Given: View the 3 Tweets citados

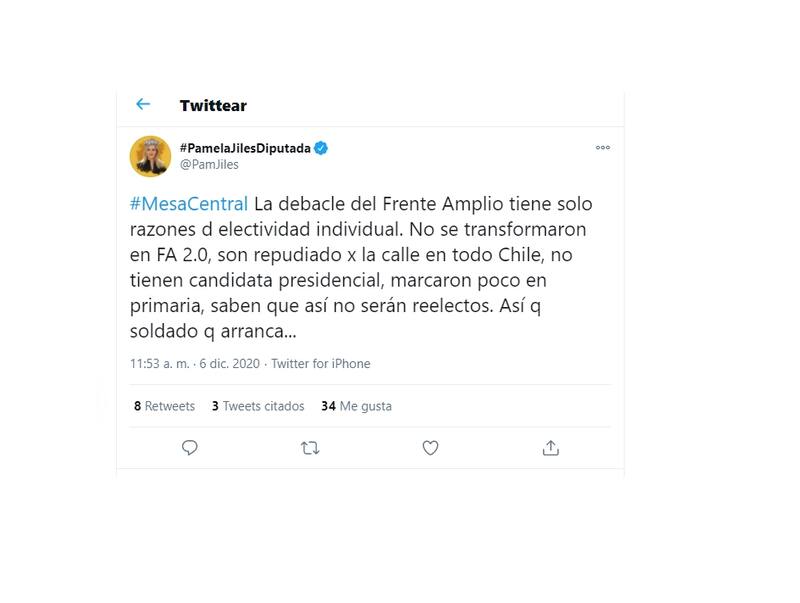Looking at the screenshot, I should tap(258, 406).
